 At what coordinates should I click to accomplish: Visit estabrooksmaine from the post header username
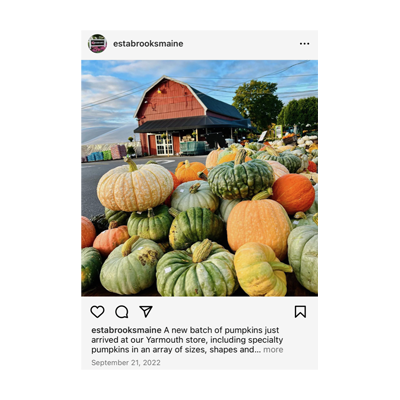point(148,44)
